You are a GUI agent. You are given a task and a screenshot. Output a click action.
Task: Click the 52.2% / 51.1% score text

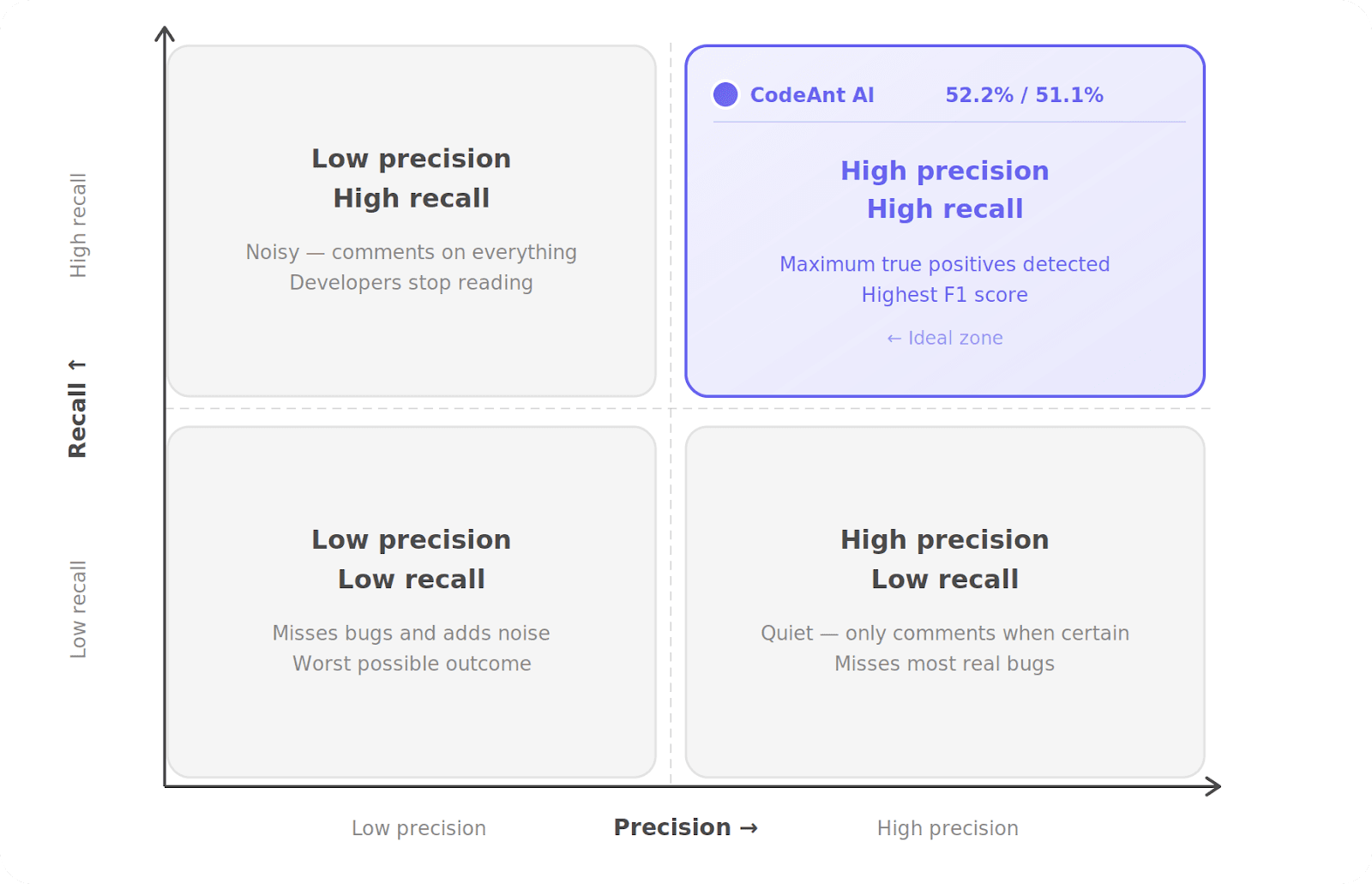[x=1024, y=95]
